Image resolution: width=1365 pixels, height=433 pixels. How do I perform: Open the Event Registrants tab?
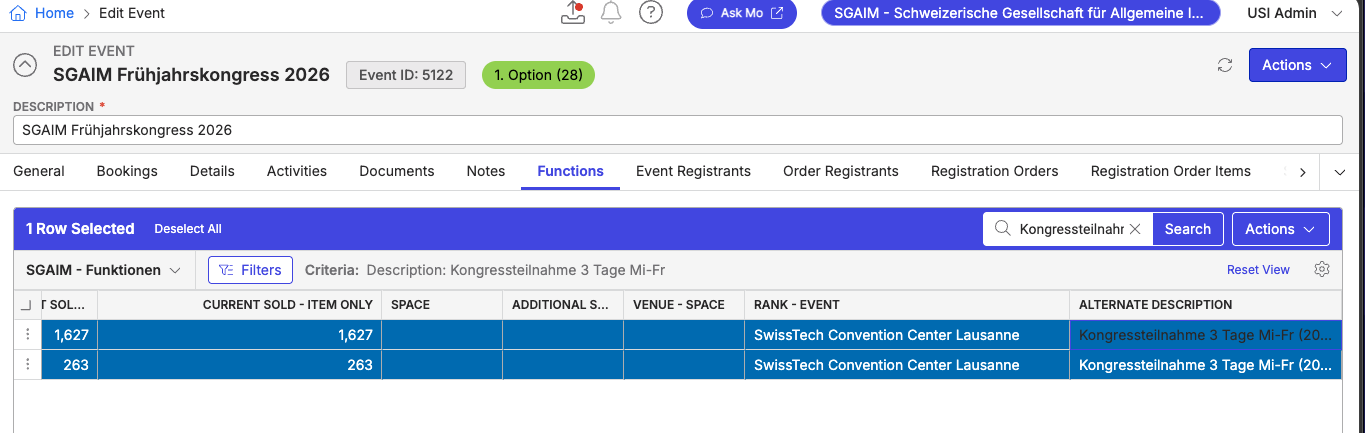(x=693, y=171)
